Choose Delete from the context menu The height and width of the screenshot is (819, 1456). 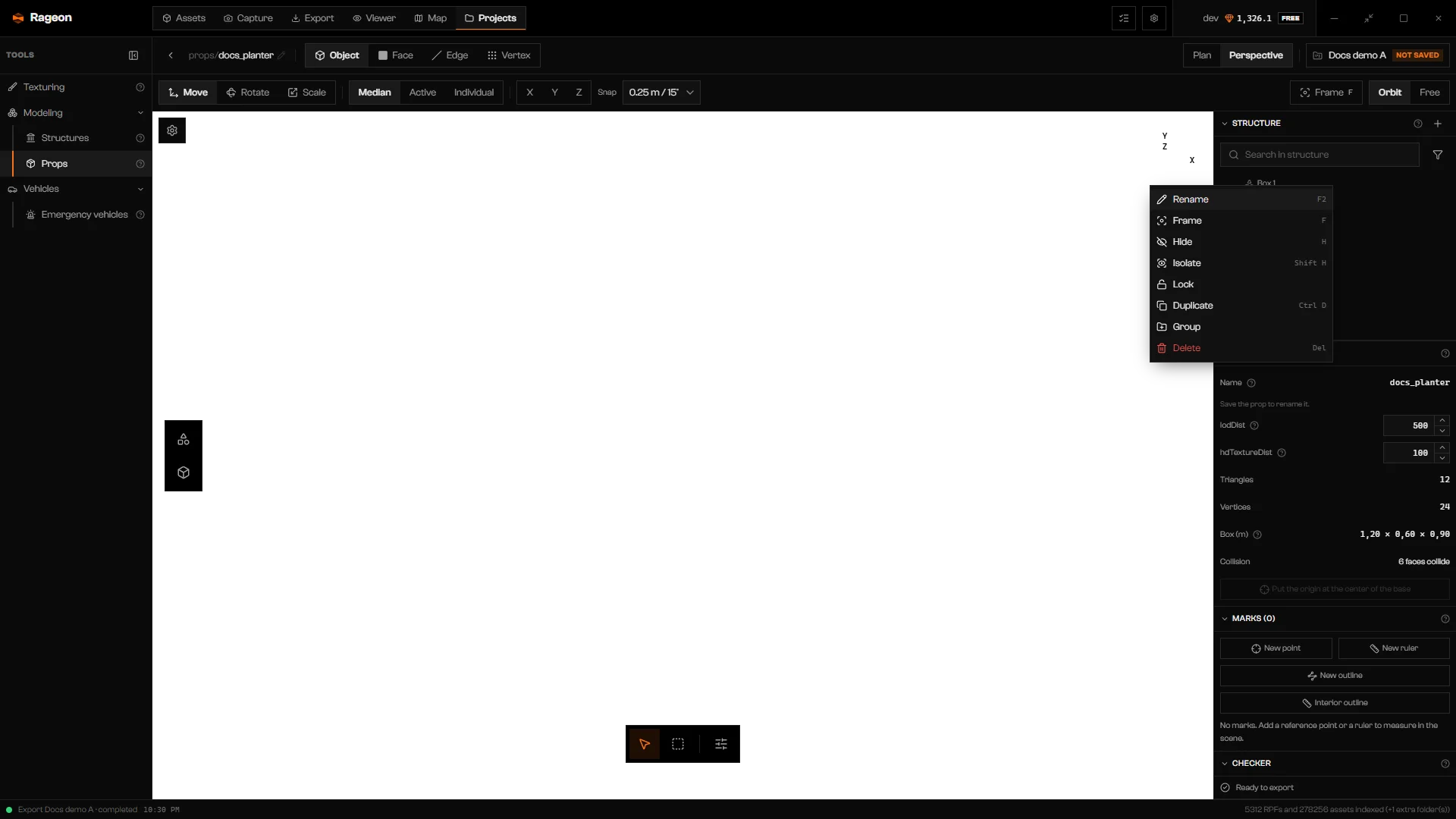click(x=1241, y=348)
